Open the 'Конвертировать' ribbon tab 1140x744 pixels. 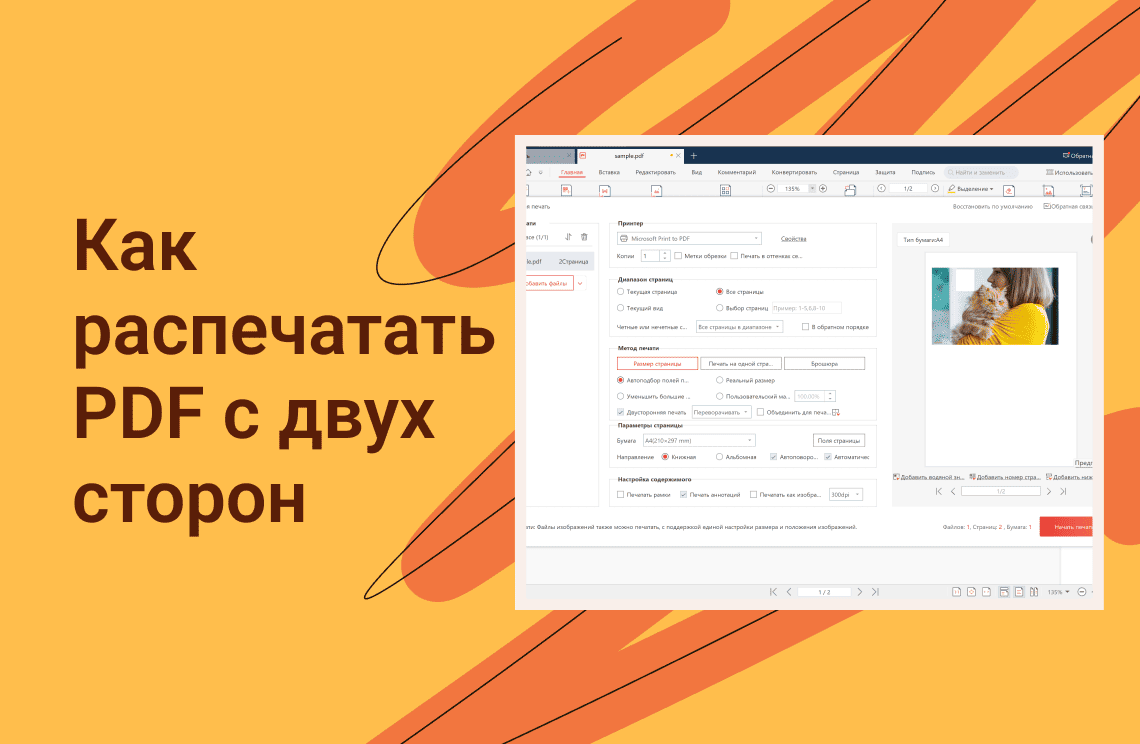794,172
